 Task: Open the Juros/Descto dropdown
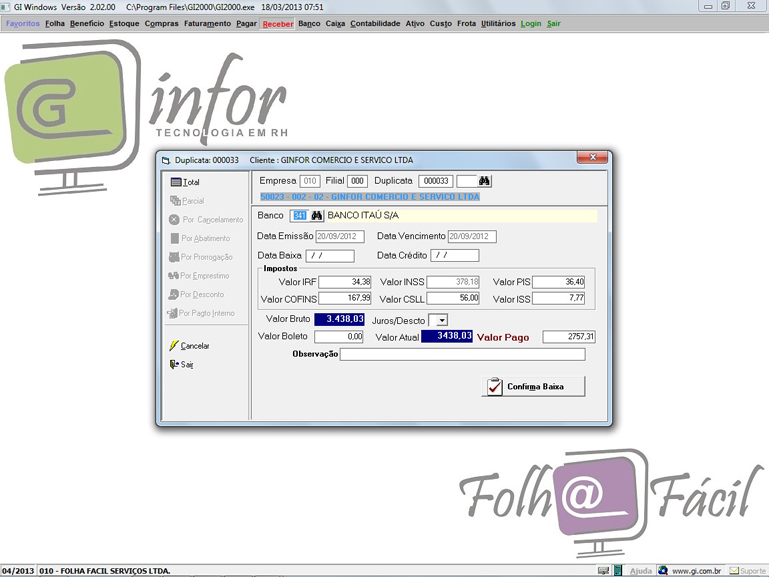(441, 321)
